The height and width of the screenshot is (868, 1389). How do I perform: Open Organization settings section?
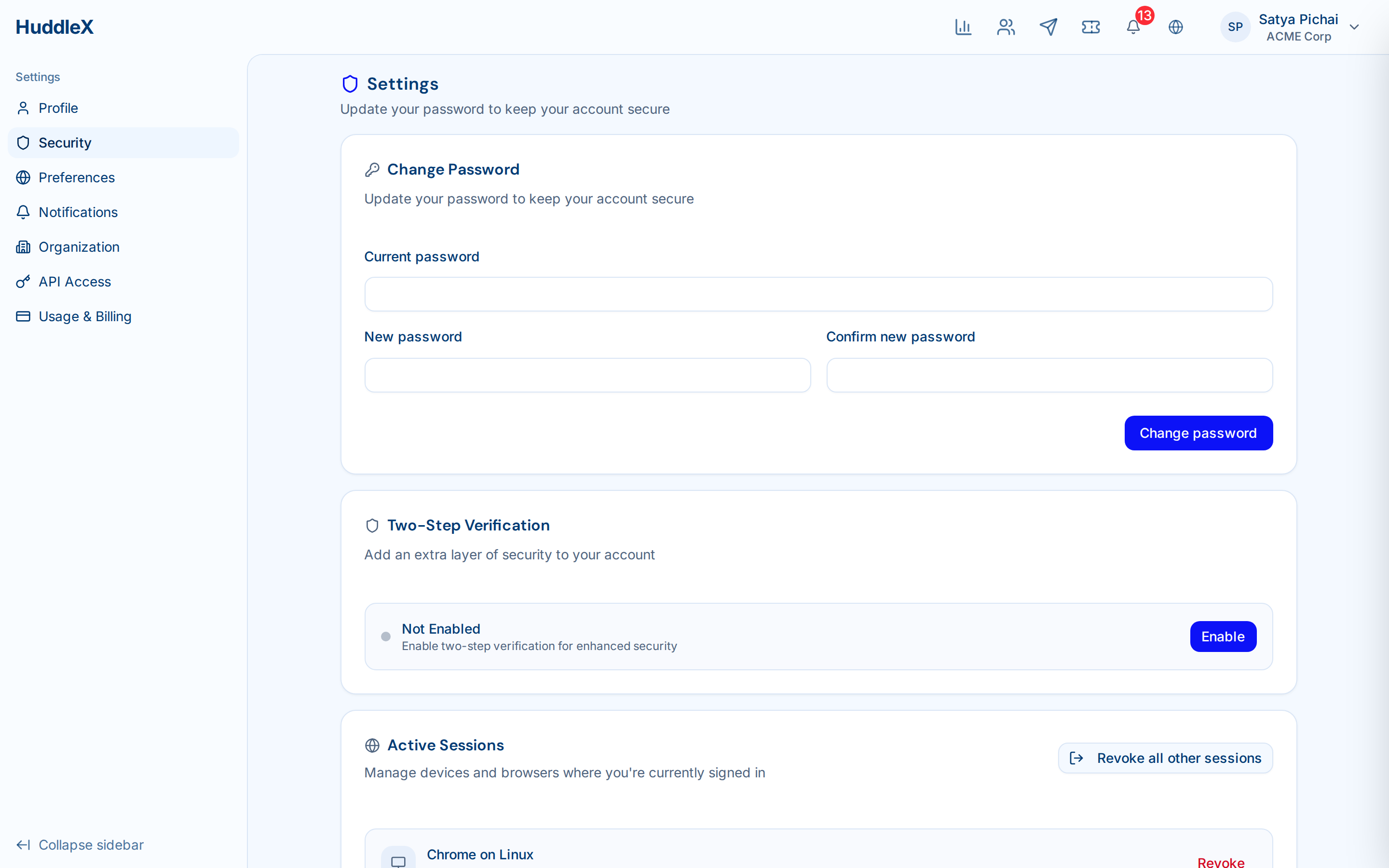click(x=123, y=247)
